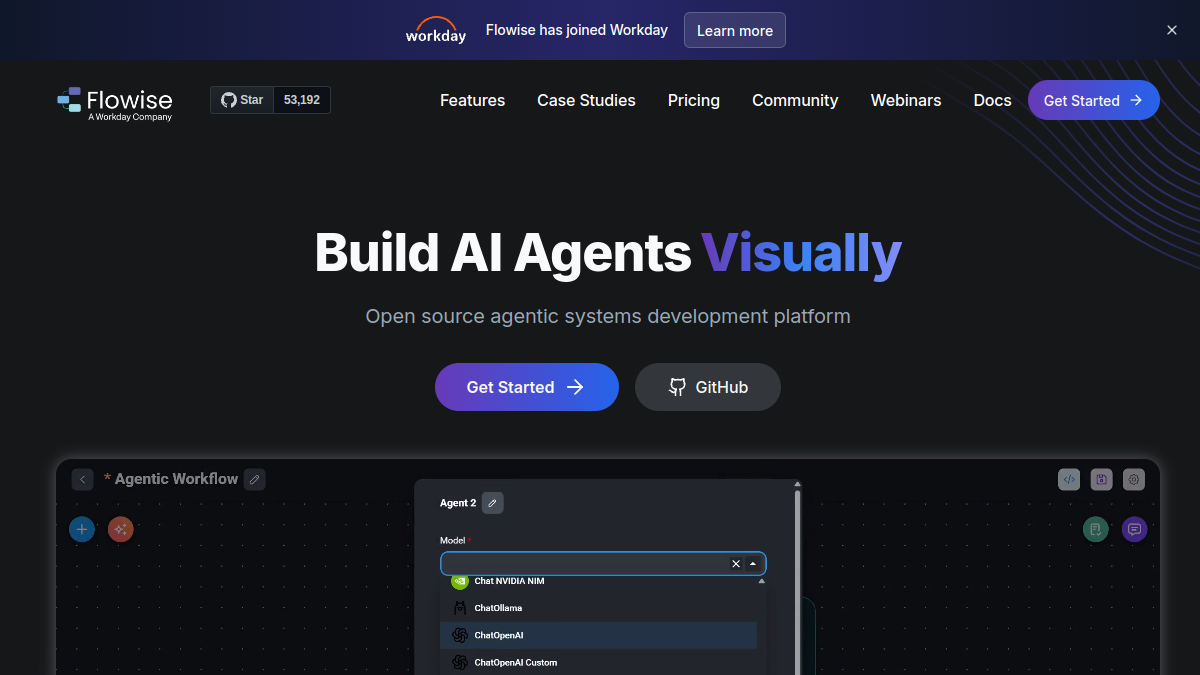Clear the Model field with X
This screenshot has width=1200, height=675.
click(x=736, y=564)
